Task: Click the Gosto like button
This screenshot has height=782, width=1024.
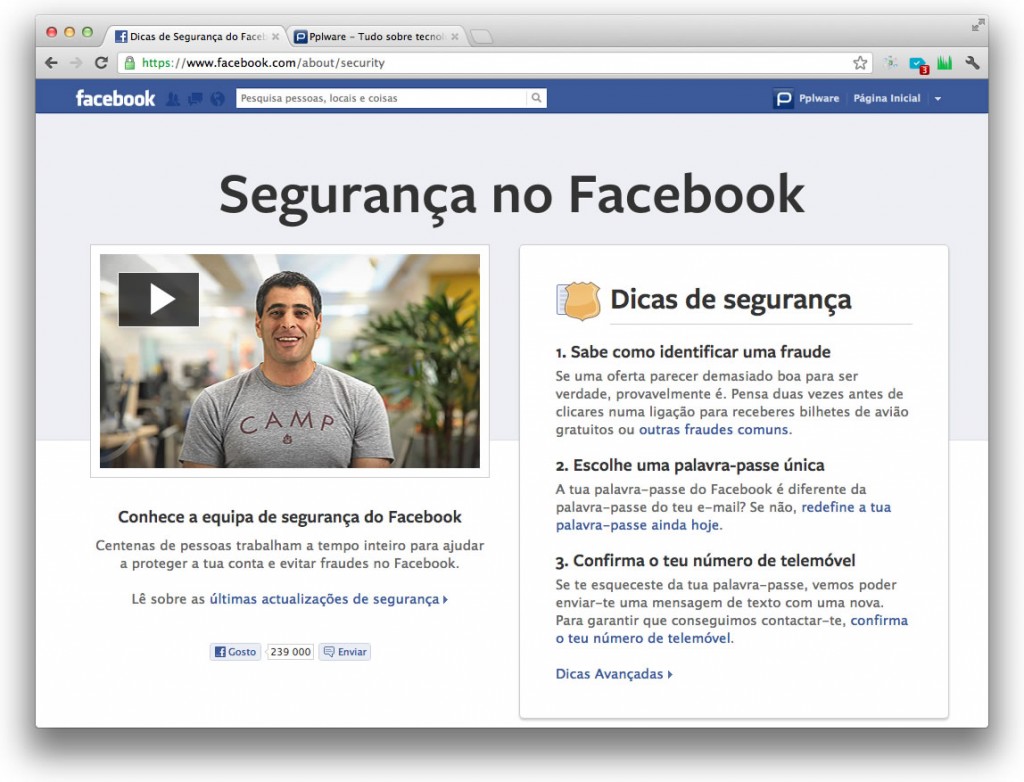Action: 235,651
